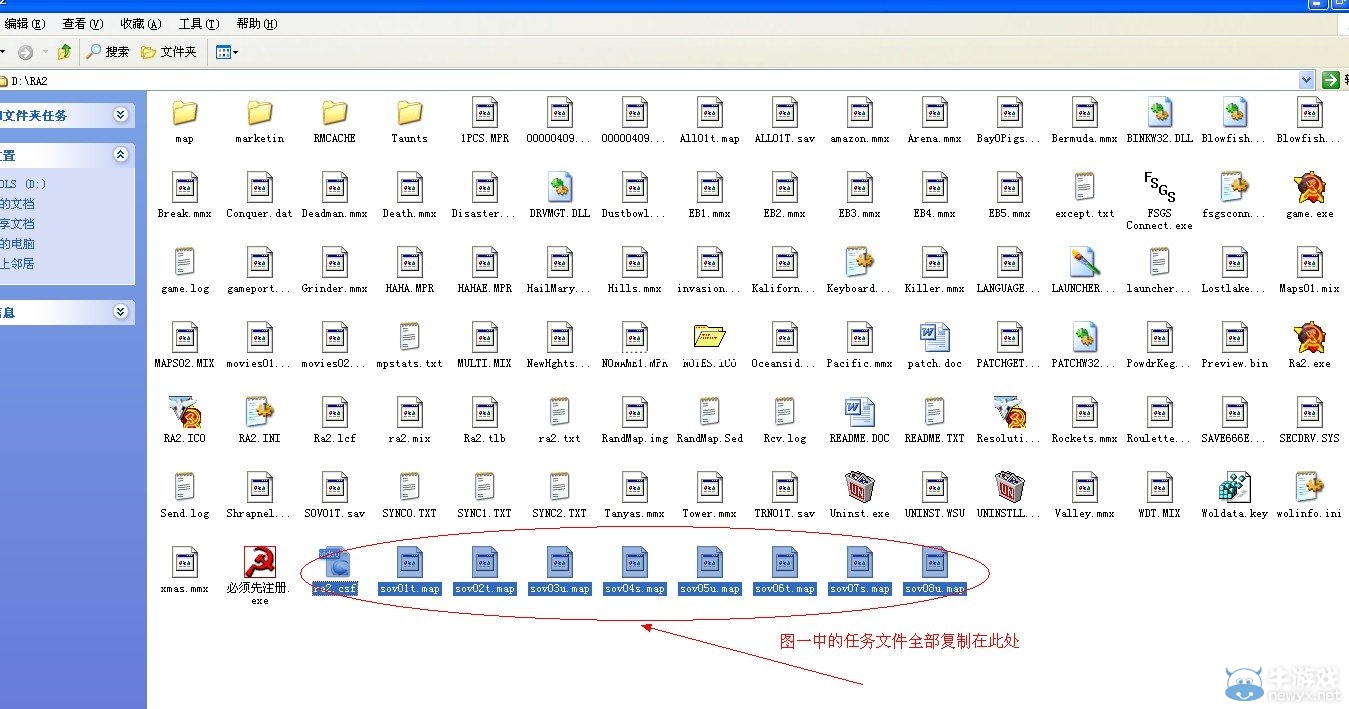
Task: Select the DRVMGT.DLL file icon
Action: point(560,187)
